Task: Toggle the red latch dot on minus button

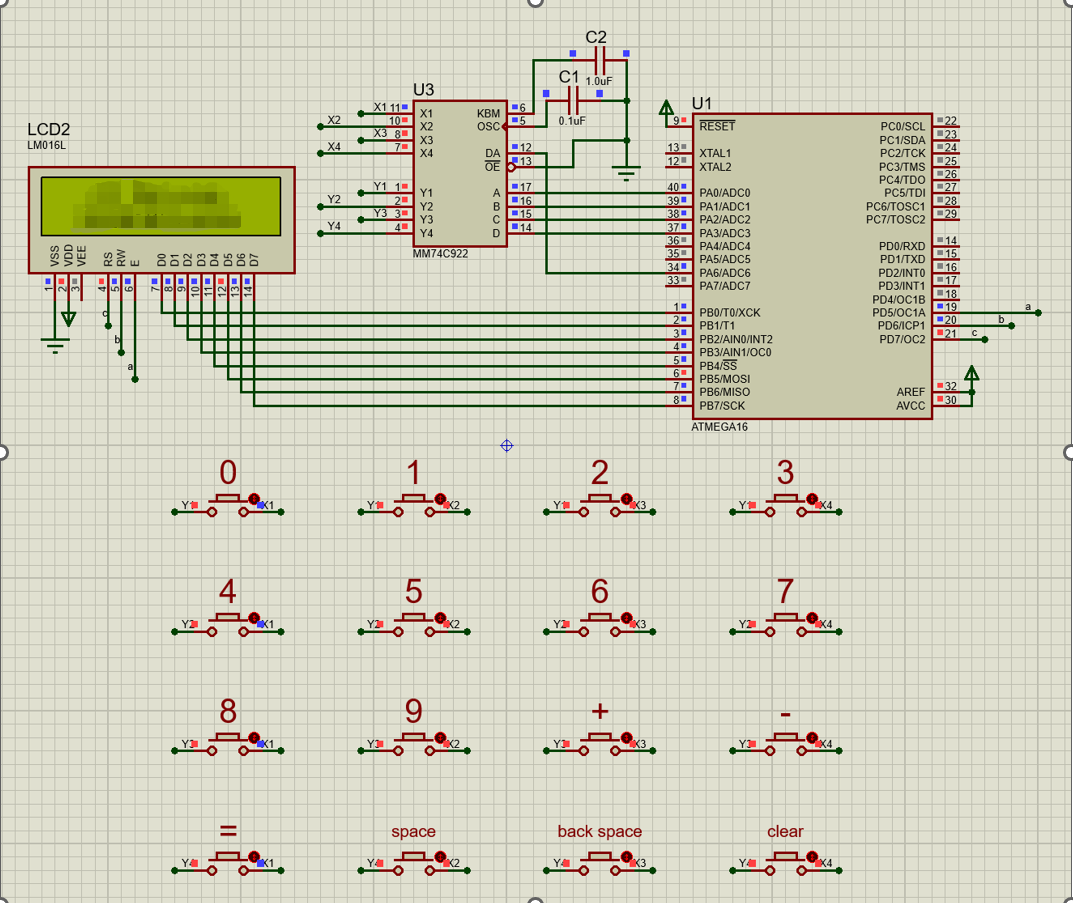Action: [812, 738]
